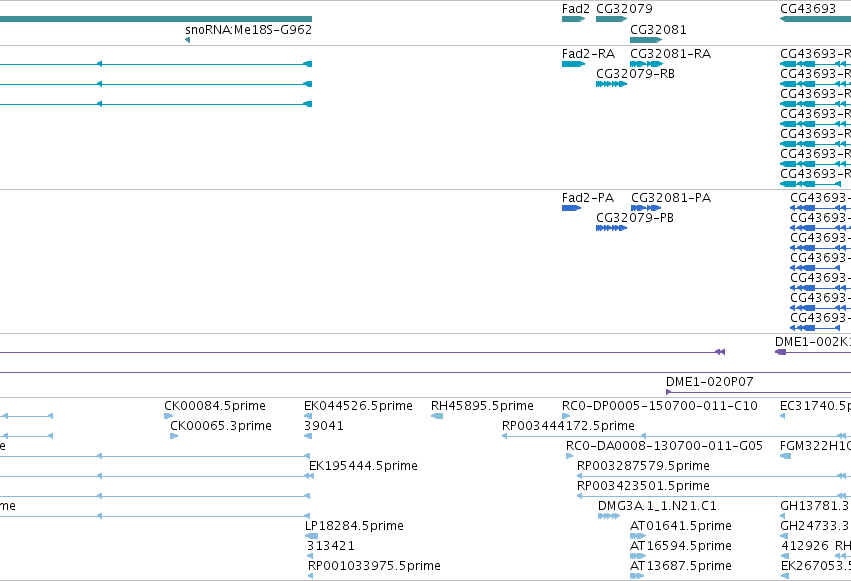This screenshot has width=851, height=581.
Task: Click the CG32081 gene arrow glyph
Action: point(646,40)
